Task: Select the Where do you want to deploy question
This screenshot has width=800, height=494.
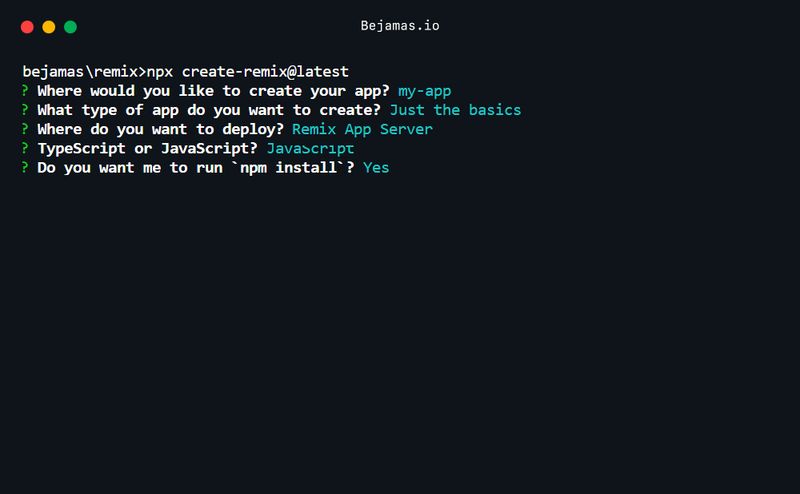Action: click(160, 130)
